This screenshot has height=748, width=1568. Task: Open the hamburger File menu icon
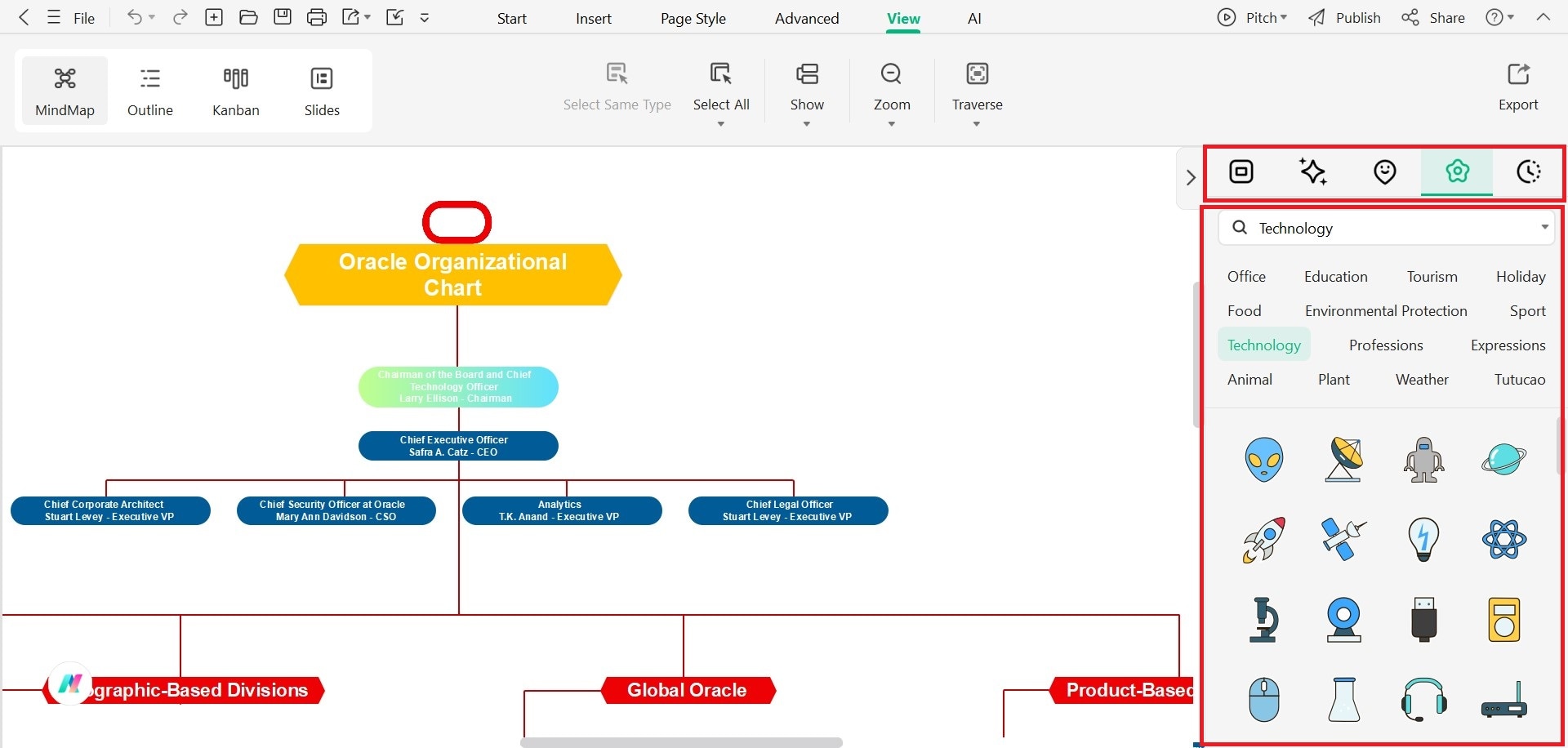pyautogui.click(x=54, y=17)
